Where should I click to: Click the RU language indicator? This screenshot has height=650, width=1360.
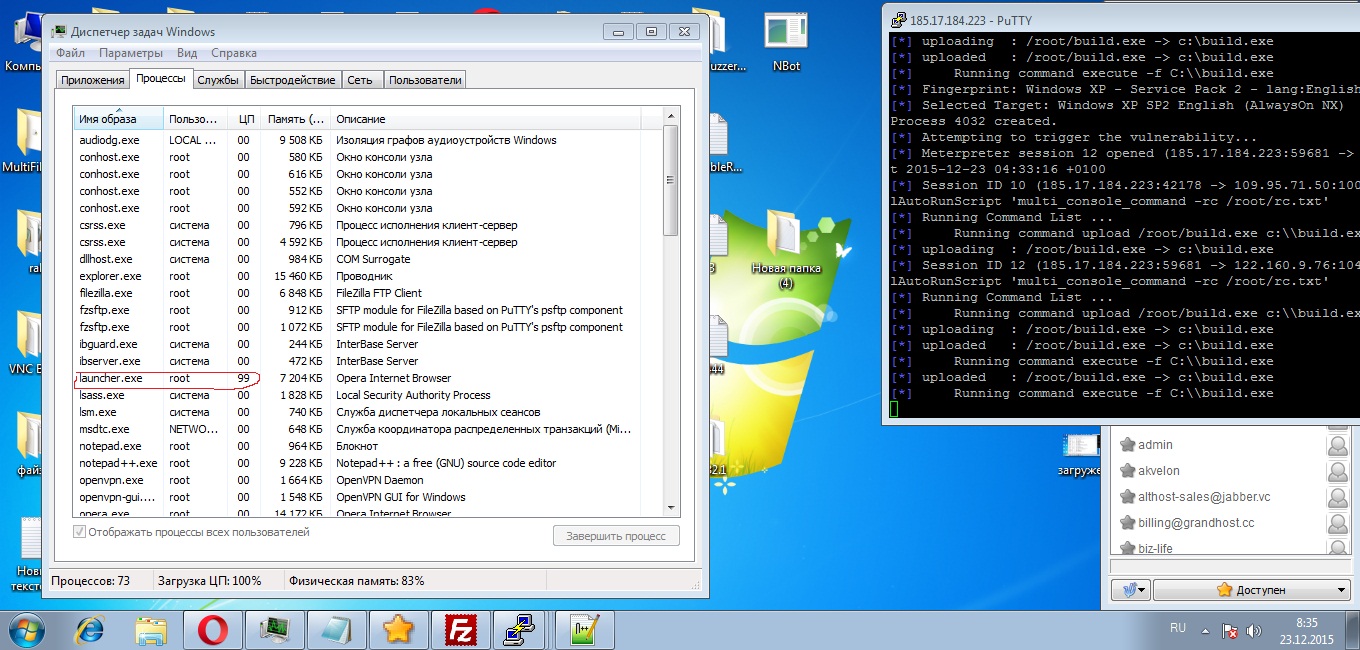pos(1177,628)
